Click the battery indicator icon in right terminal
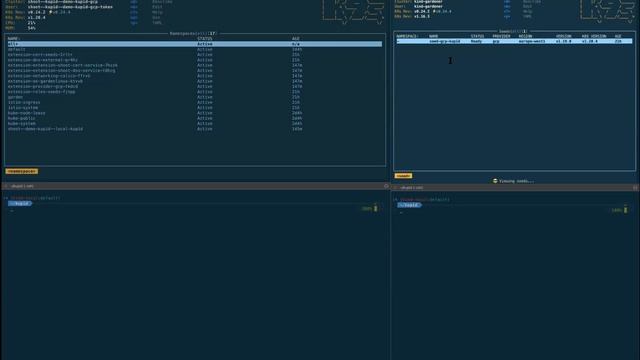 pos(625,210)
